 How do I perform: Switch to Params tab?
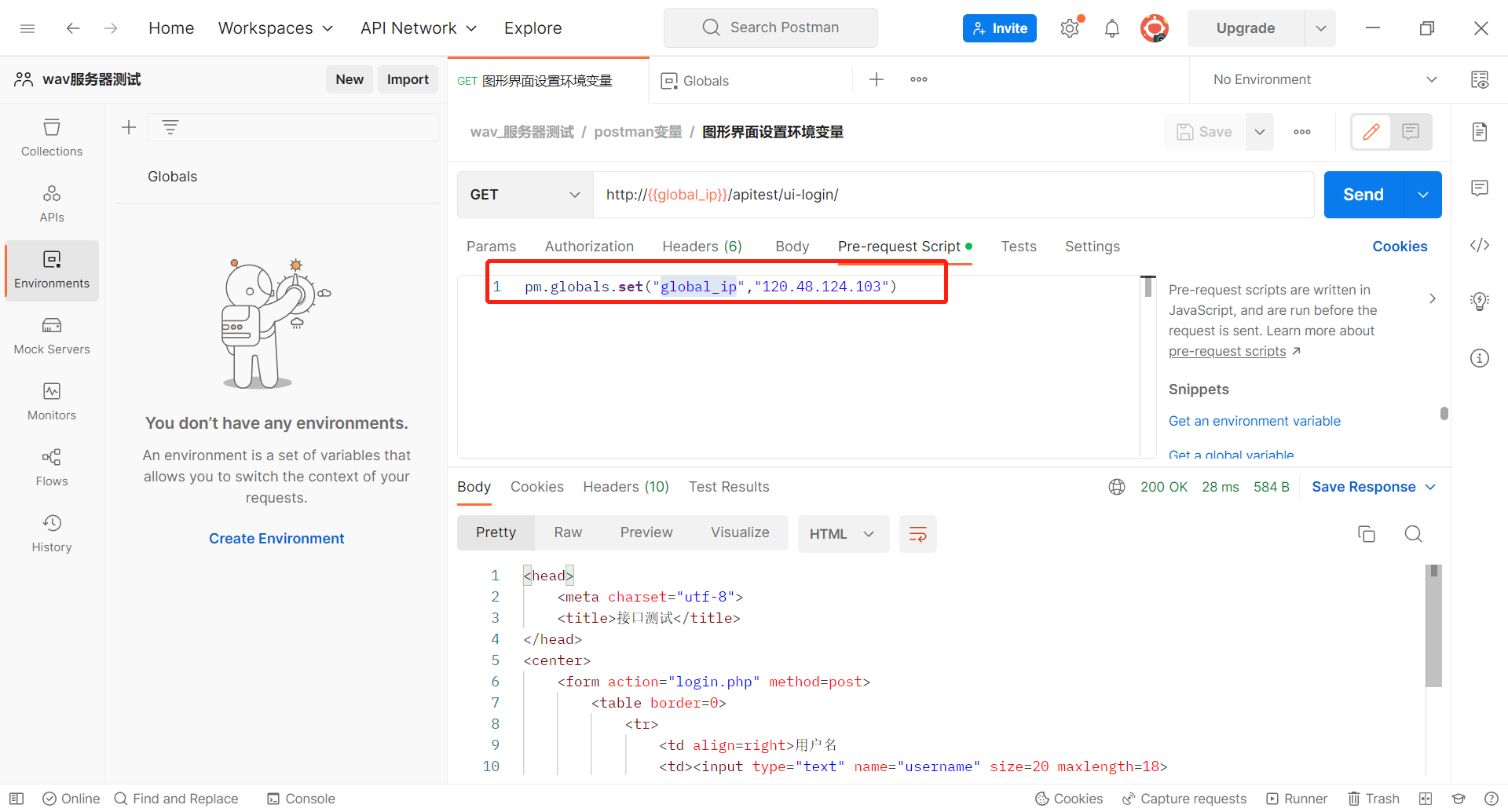492,247
